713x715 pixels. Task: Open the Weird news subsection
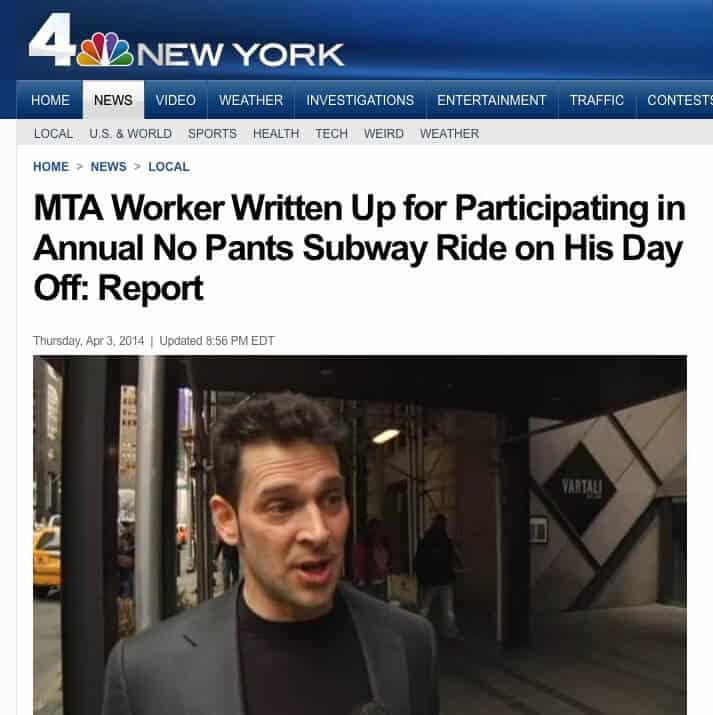point(383,134)
